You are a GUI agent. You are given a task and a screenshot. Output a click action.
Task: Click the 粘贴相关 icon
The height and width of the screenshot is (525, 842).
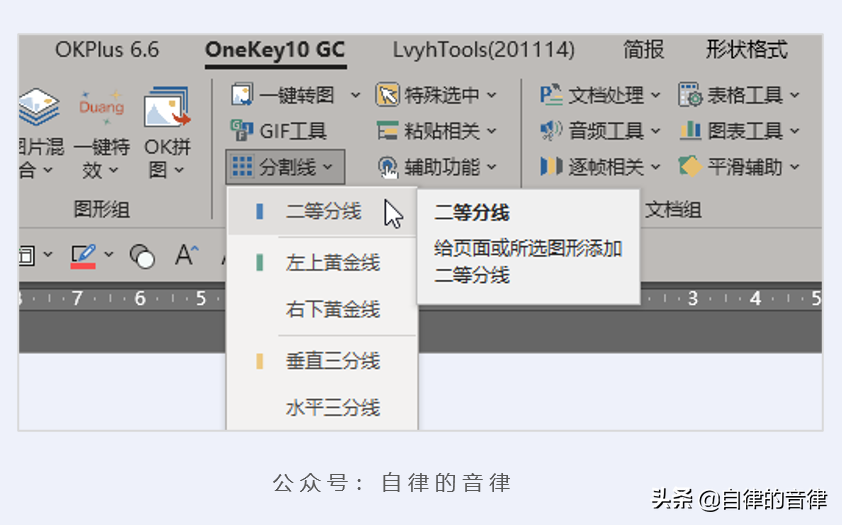point(387,131)
